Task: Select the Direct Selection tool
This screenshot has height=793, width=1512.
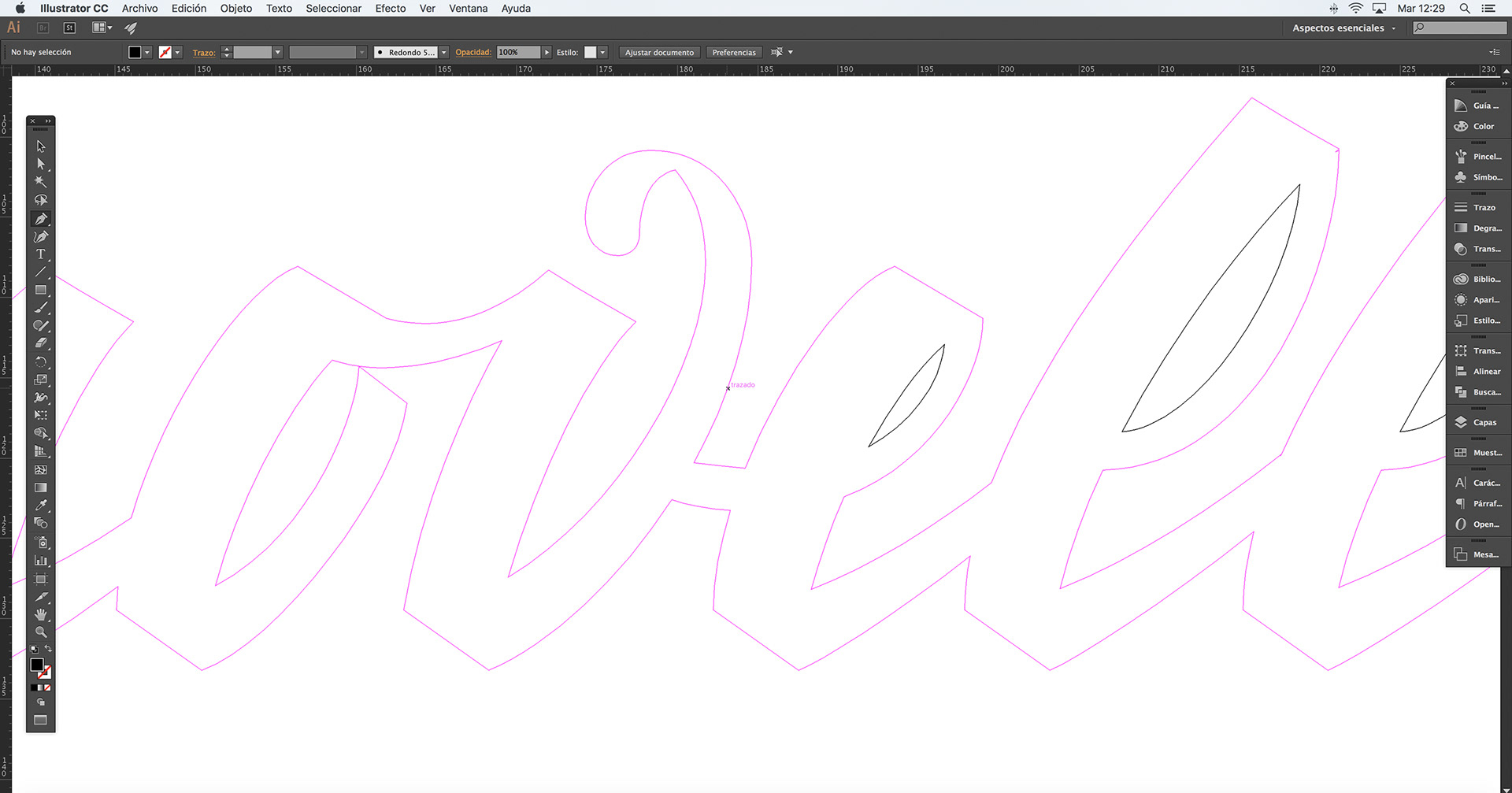Action: (x=41, y=165)
